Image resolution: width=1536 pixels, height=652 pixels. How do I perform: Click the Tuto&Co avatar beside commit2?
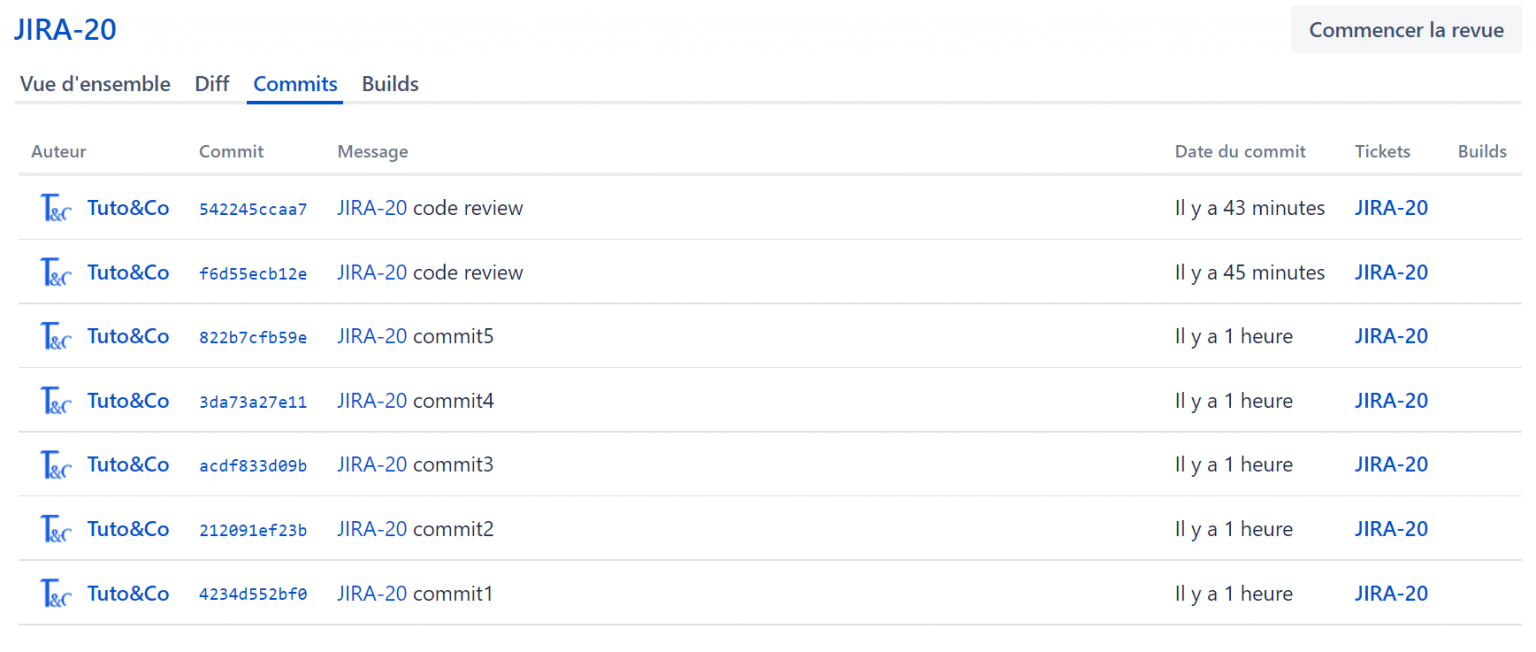pos(55,528)
